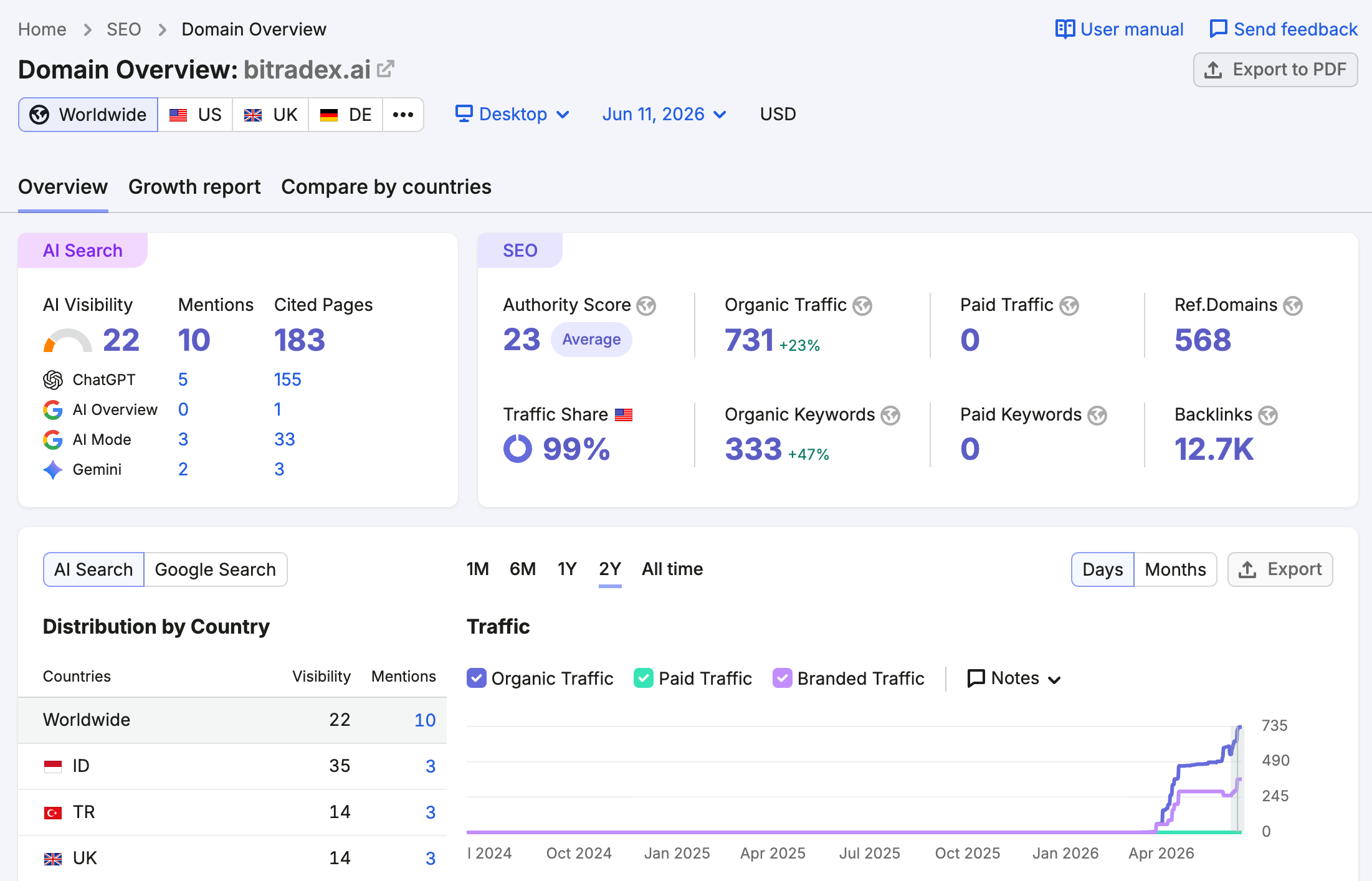Click the Worldwide globe icon
Viewport: 1372px width, 881px height.
pyautogui.click(x=39, y=115)
